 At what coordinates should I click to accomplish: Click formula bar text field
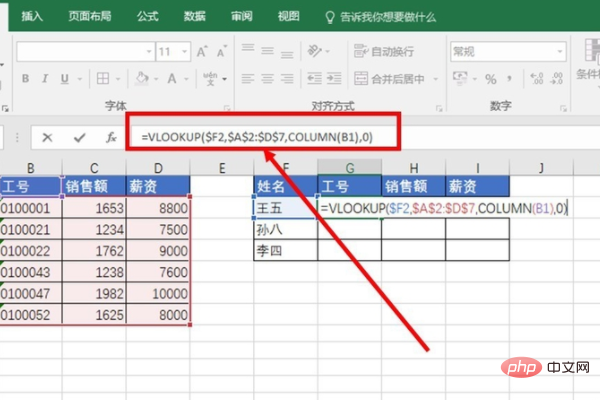[x=364, y=137]
